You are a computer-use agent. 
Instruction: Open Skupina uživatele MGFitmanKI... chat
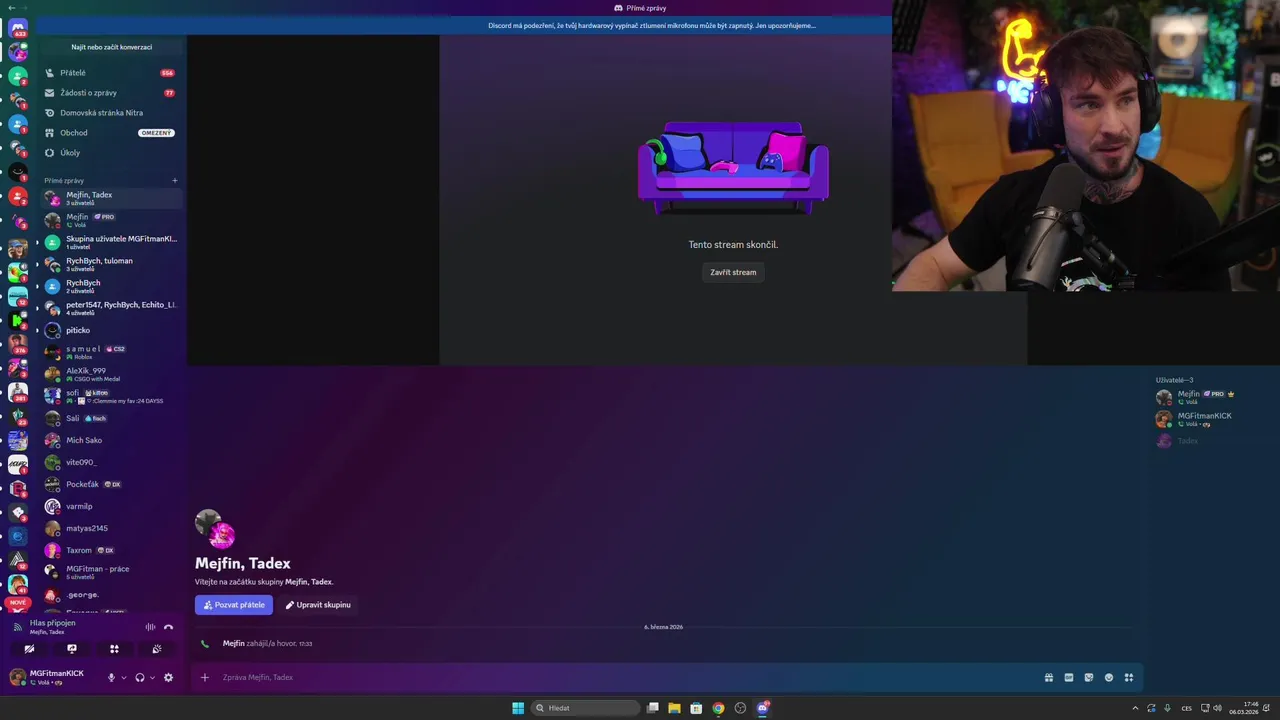click(x=111, y=242)
